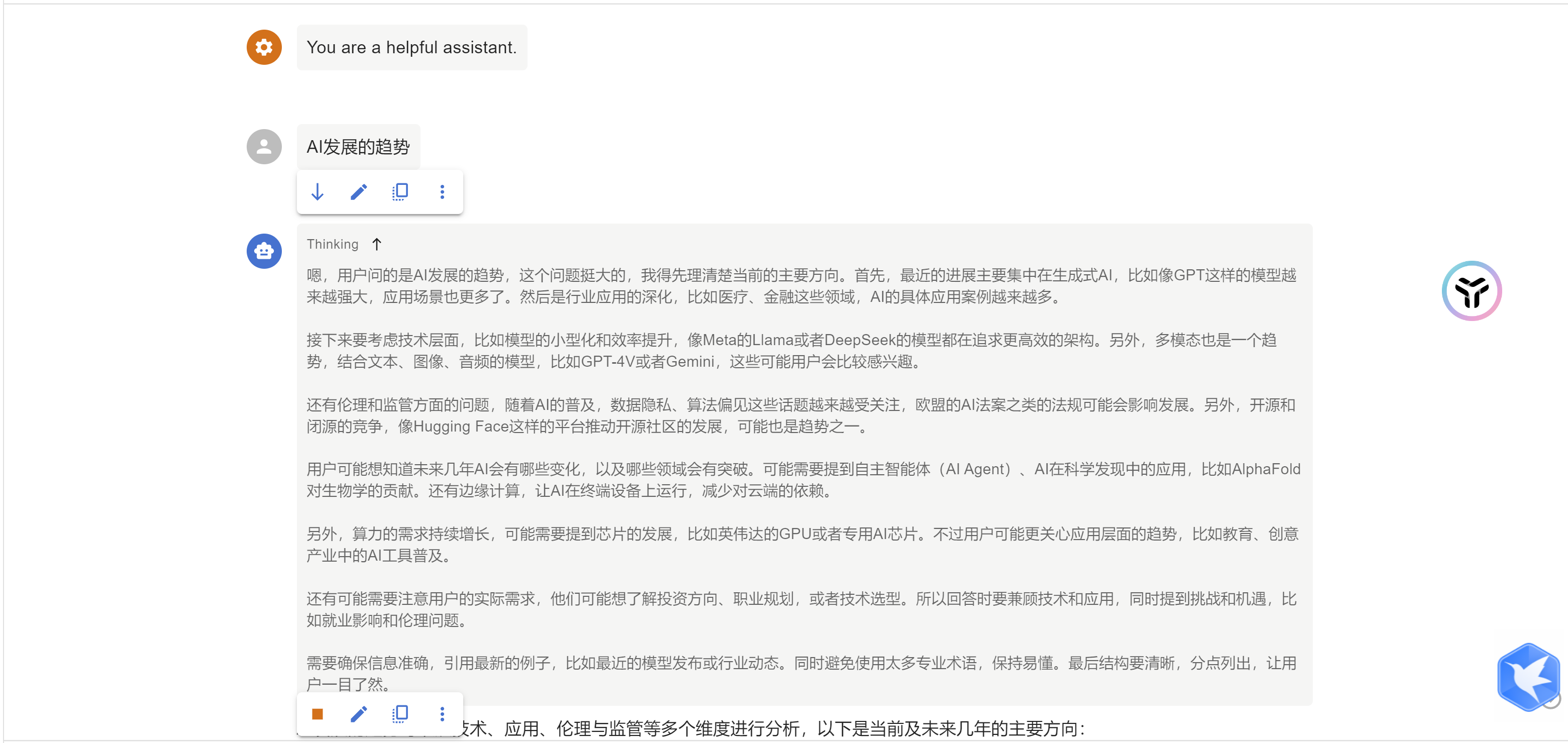This screenshot has height=743, width=1568.
Task: Open more options for the assistant response
Action: 442,714
